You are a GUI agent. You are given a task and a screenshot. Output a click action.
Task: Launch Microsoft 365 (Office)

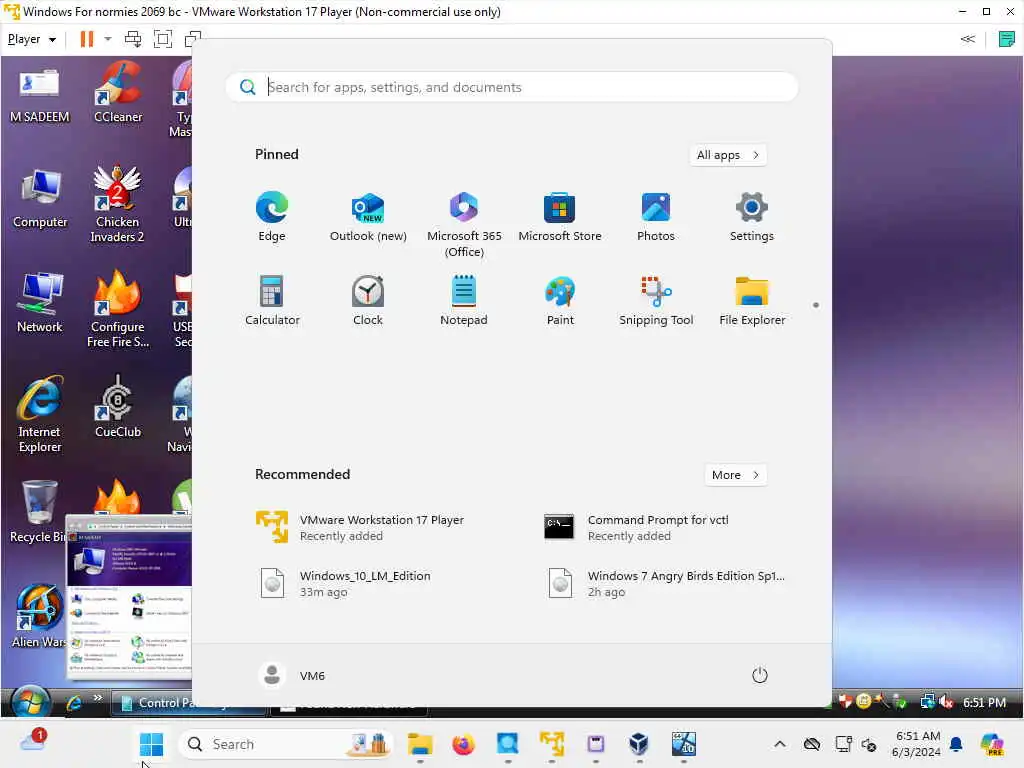pyautogui.click(x=464, y=225)
